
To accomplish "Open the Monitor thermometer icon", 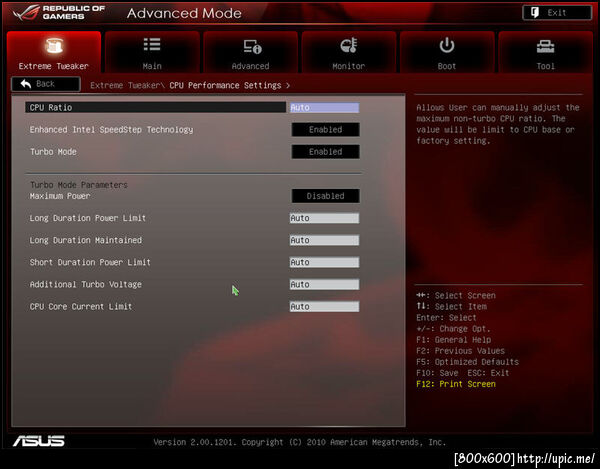I will point(349,45).
